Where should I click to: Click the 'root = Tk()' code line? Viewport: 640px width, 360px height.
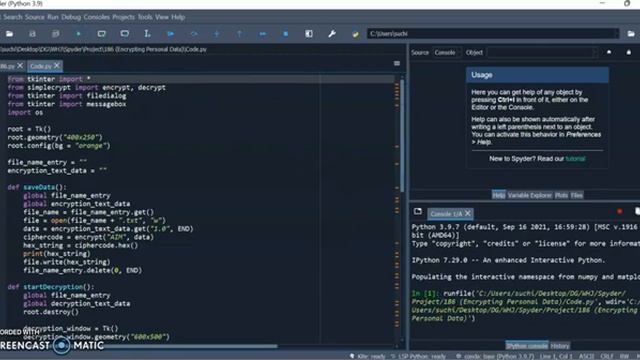pos(29,129)
